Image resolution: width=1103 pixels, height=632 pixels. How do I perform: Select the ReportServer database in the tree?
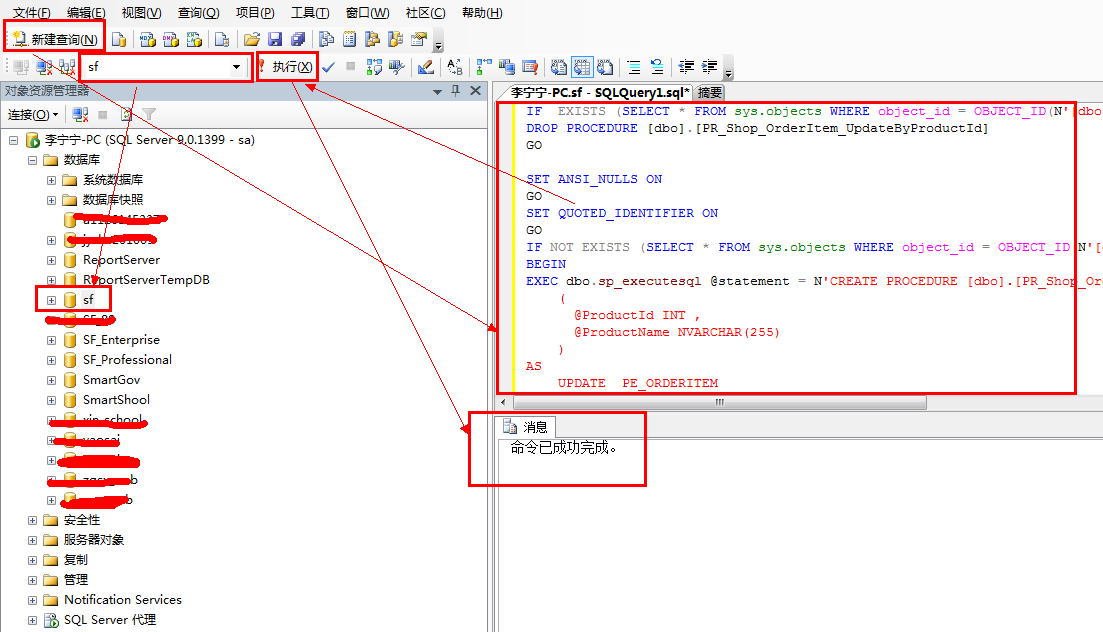pyautogui.click(x=121, y=260)
